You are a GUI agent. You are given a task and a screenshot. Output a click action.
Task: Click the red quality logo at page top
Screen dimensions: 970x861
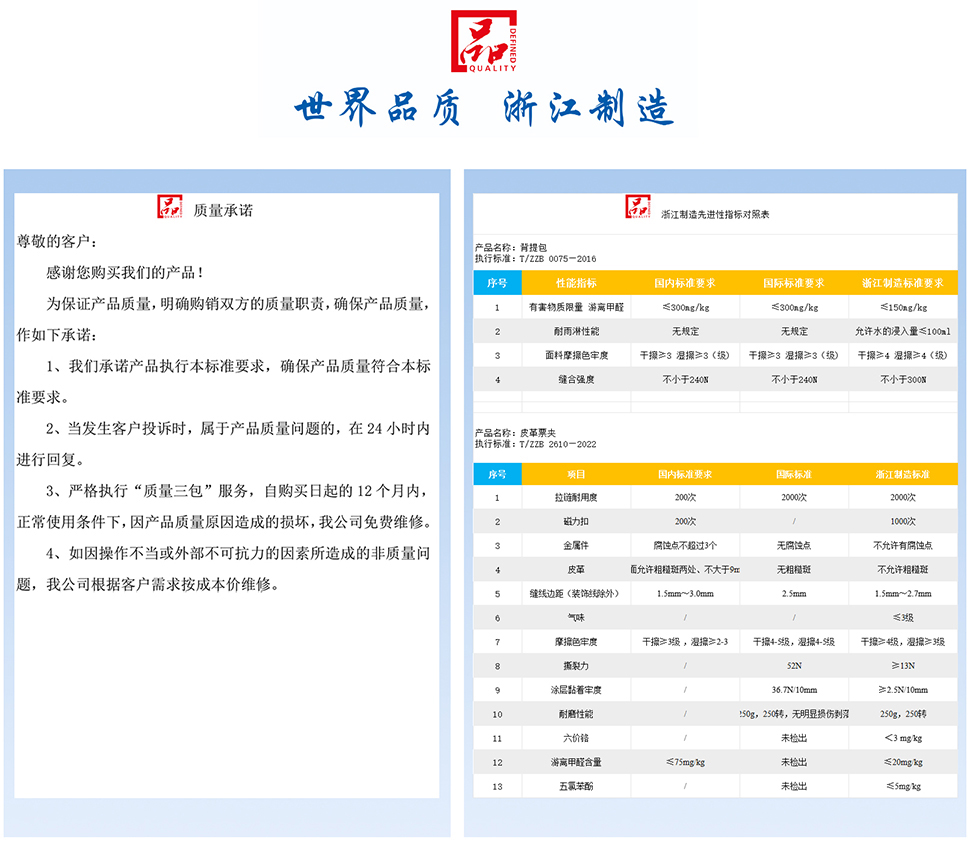[x=484, y=41]
